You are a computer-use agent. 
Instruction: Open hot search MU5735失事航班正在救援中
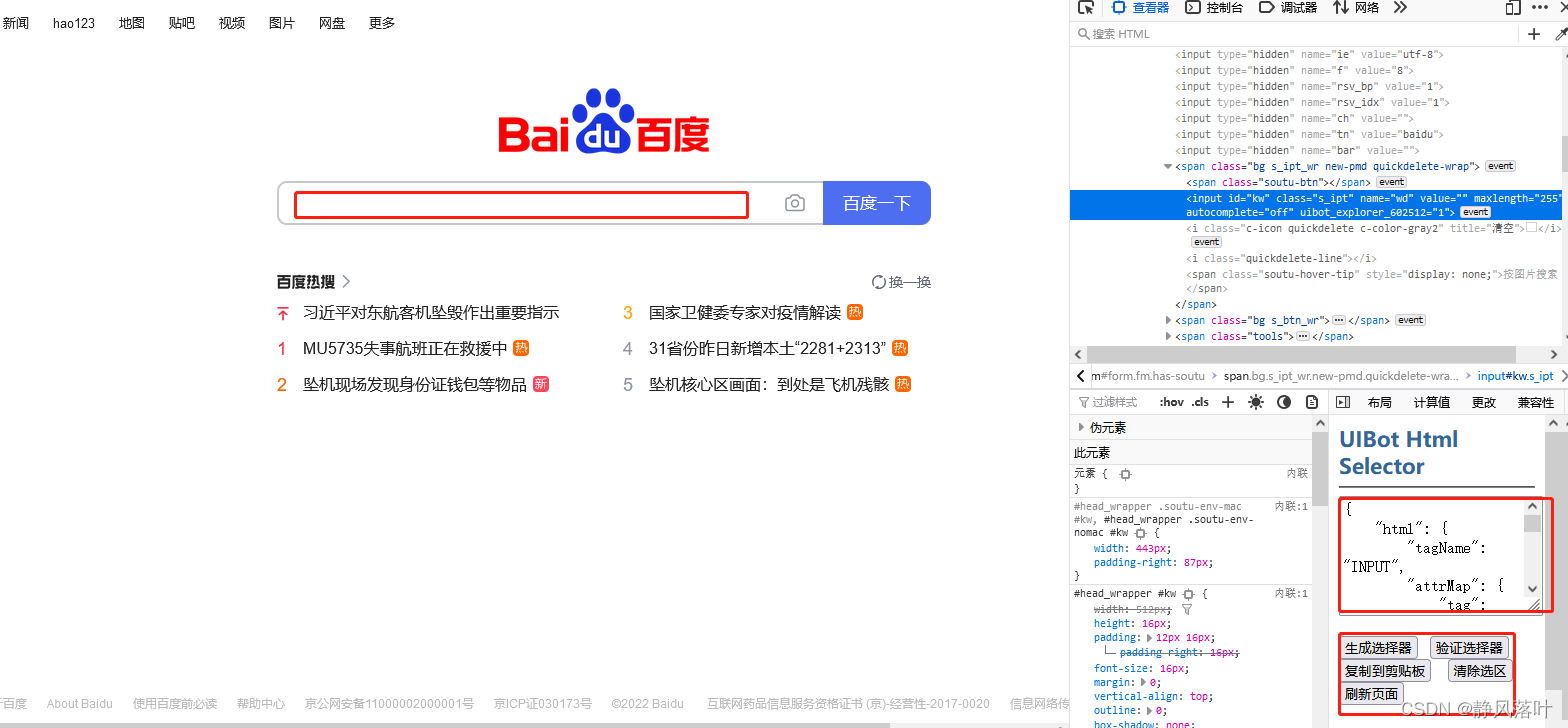coord(405,348)
